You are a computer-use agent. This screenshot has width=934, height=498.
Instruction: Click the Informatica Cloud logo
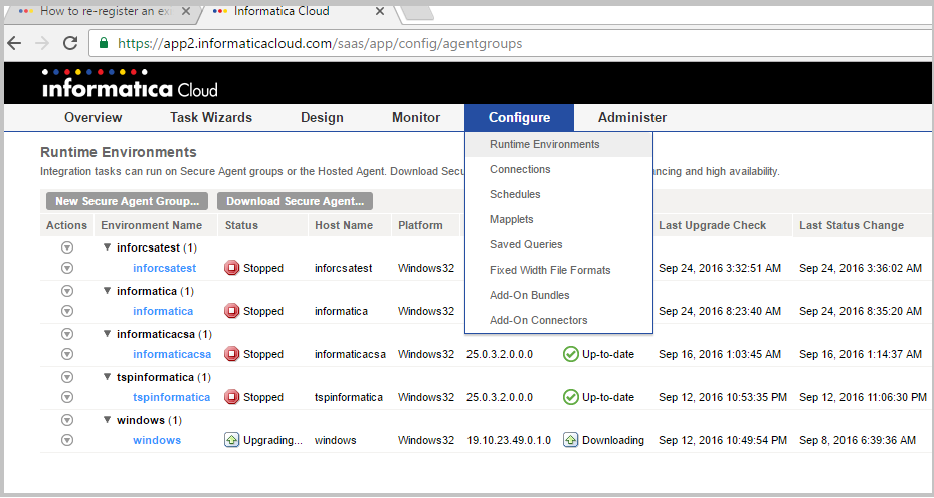pos(130,83)
